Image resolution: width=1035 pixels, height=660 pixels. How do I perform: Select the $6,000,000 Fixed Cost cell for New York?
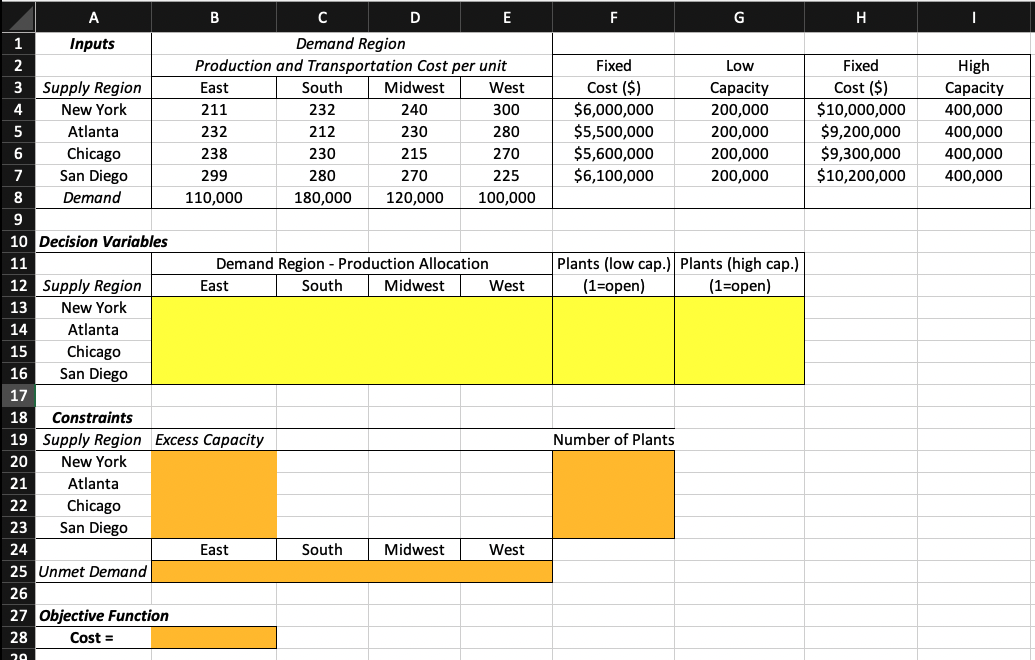613,109
